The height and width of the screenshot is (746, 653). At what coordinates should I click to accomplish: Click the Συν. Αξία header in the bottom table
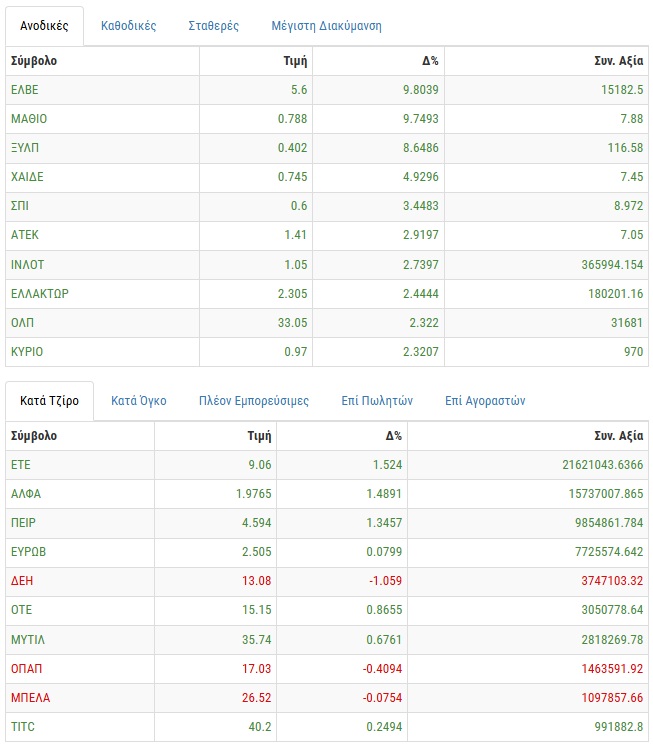619,436
